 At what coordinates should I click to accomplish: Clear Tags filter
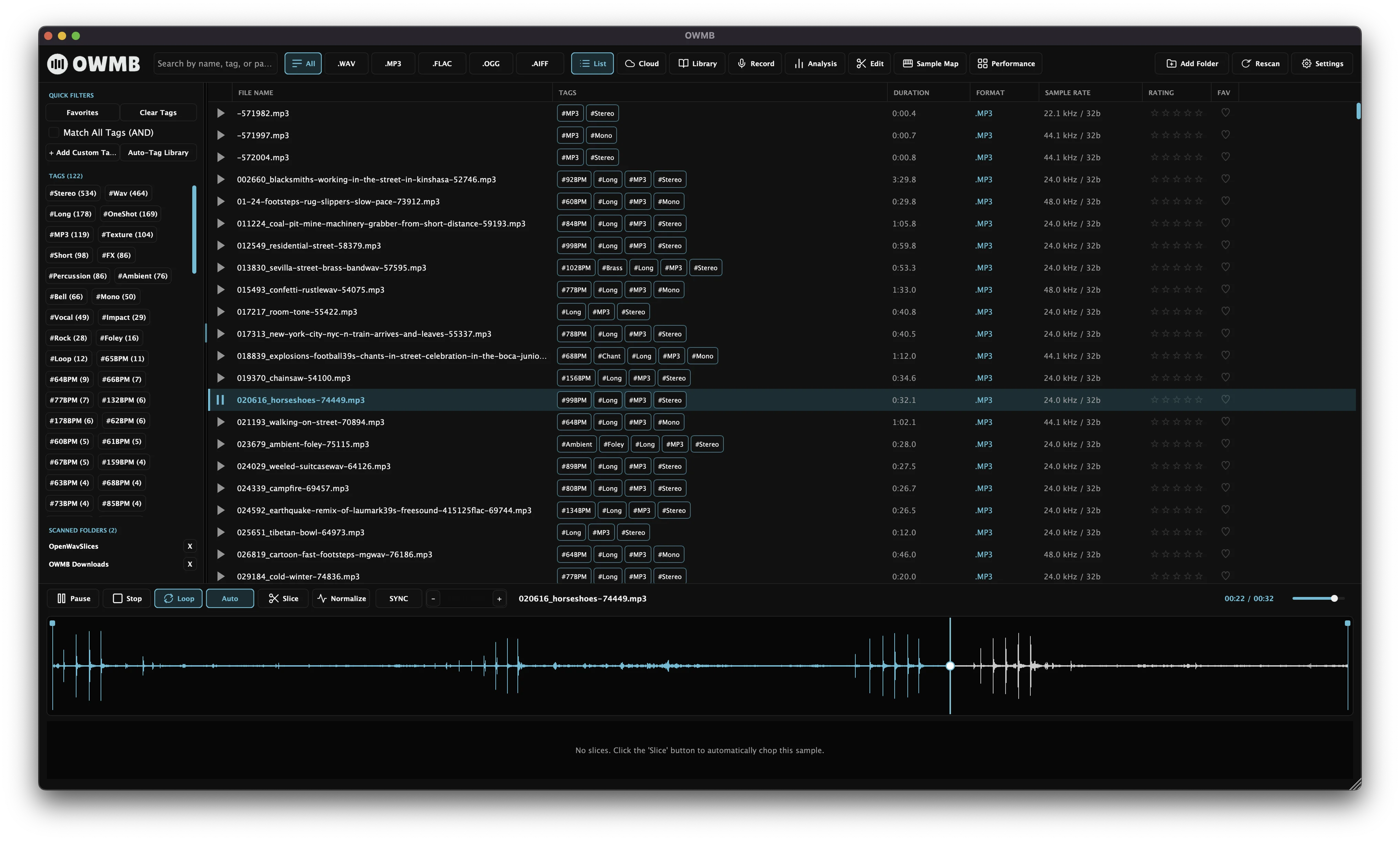pos(158,113)
